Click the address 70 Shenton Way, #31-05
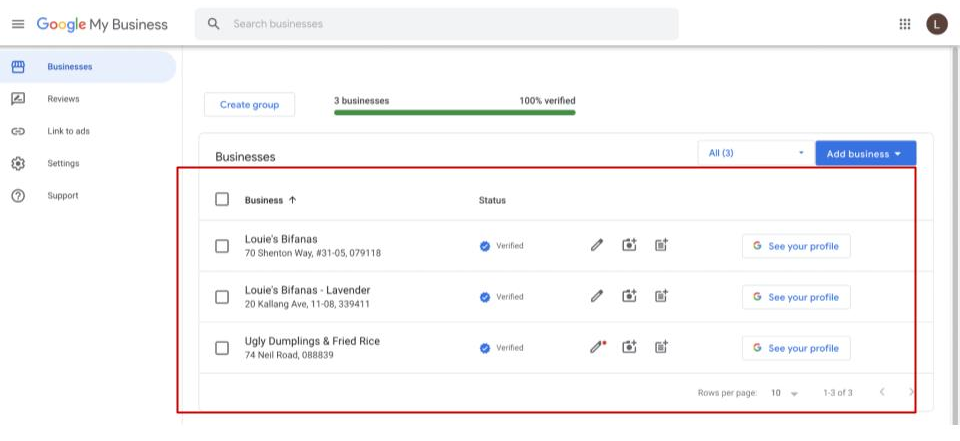The image size is (960, 441). (313, 253)
